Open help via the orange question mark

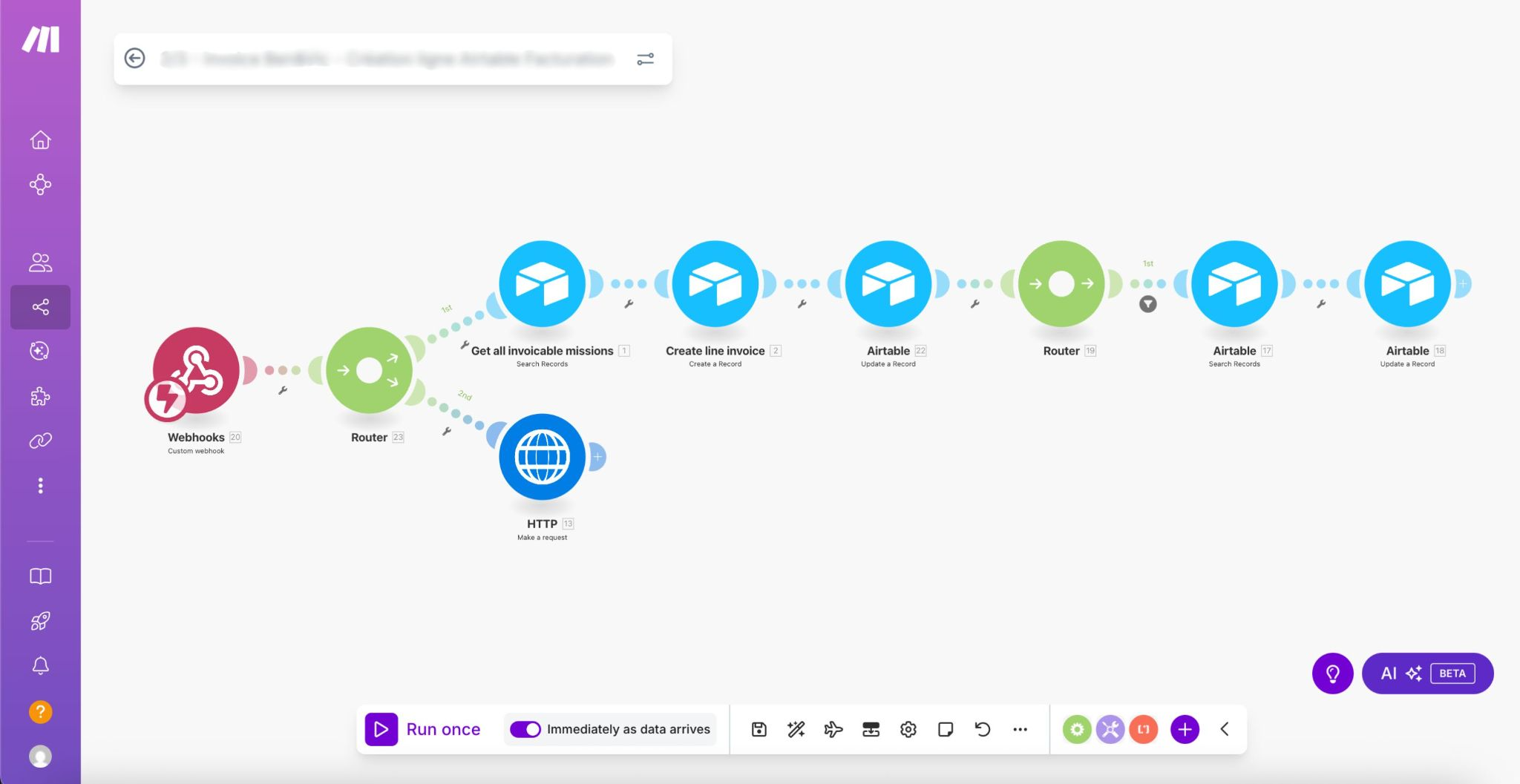click(x=41, y=711)
